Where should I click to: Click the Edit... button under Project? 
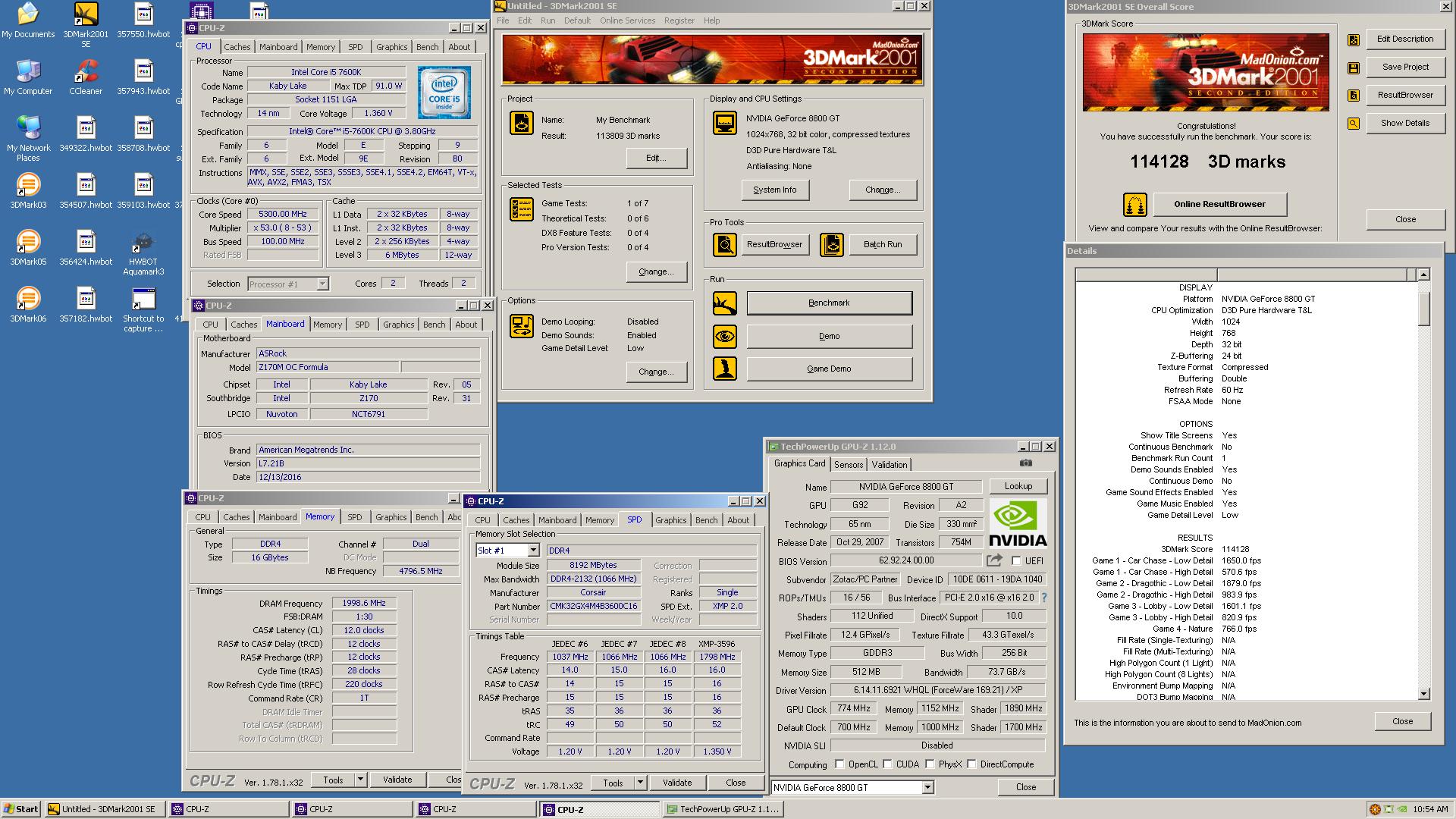pos(656,158)
